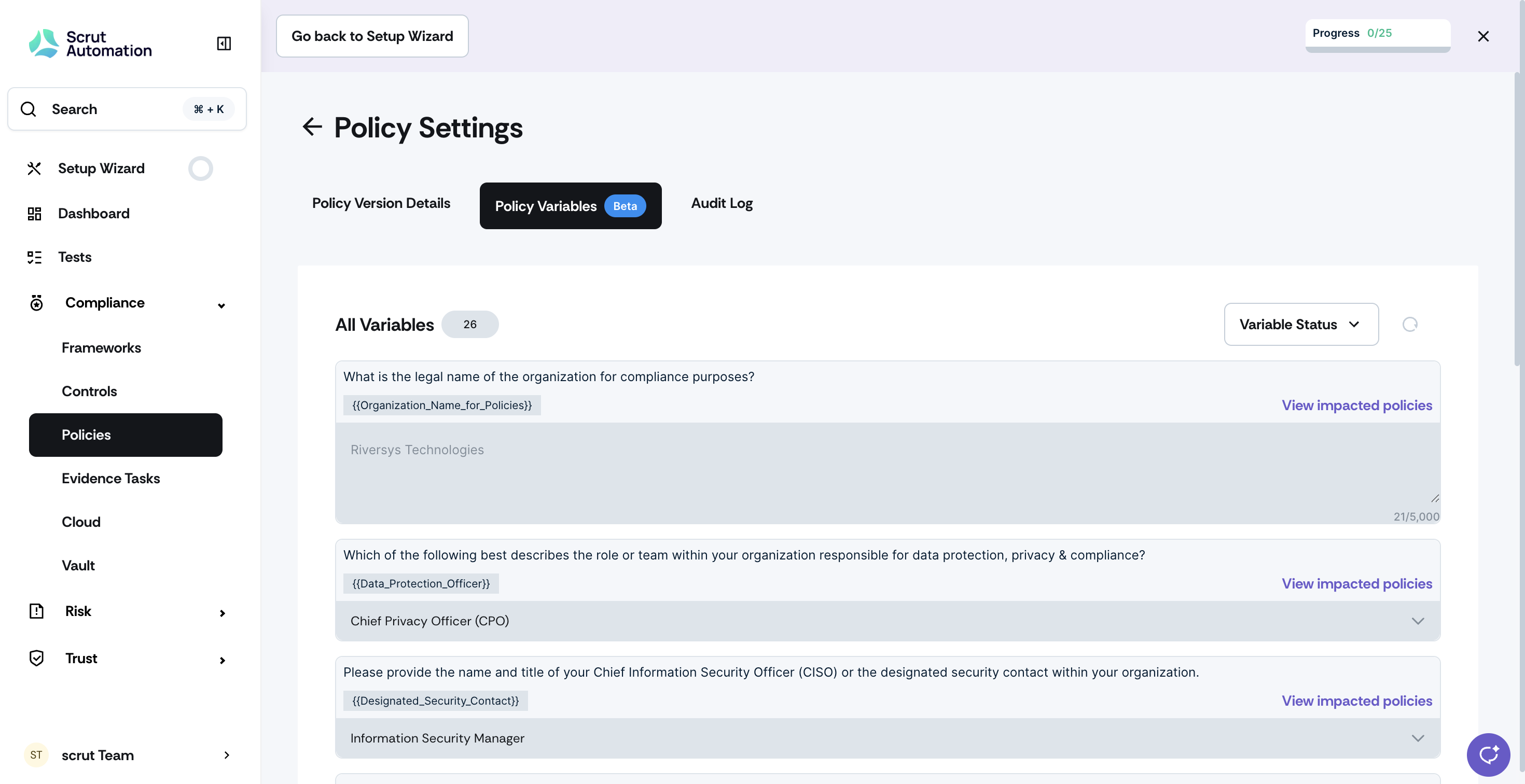The image size is (1525, 784).
Task: Click the Risk document icon
Action: (37, 611)
